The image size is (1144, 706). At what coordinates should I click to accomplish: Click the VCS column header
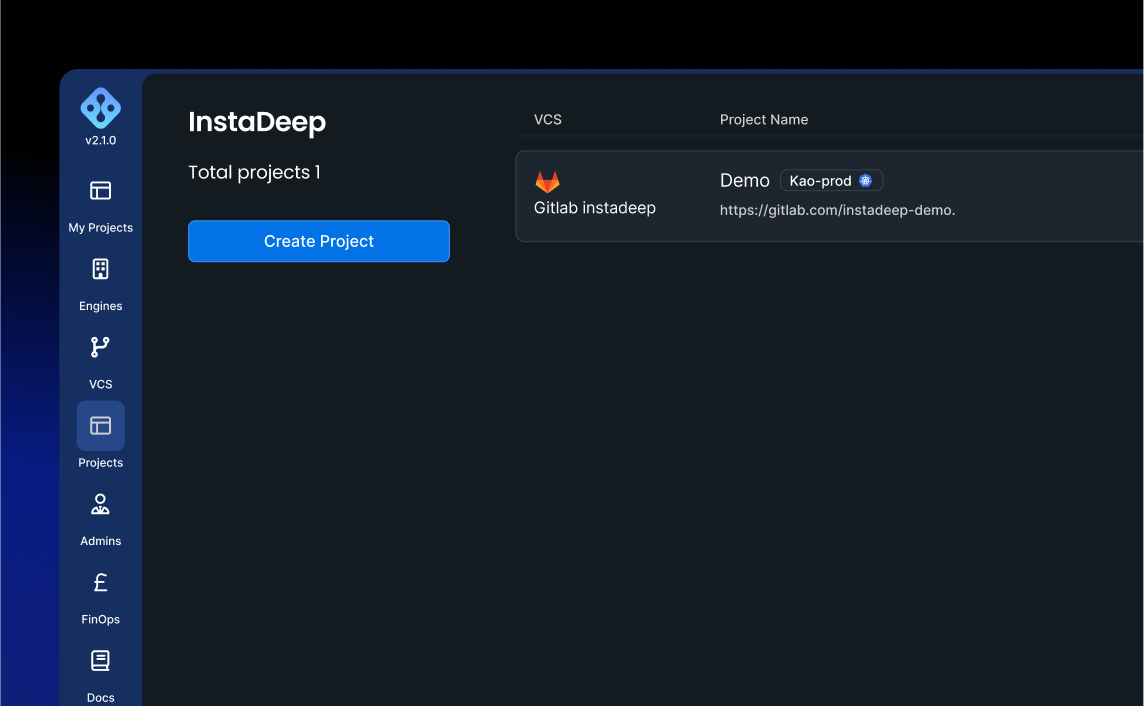548,120
